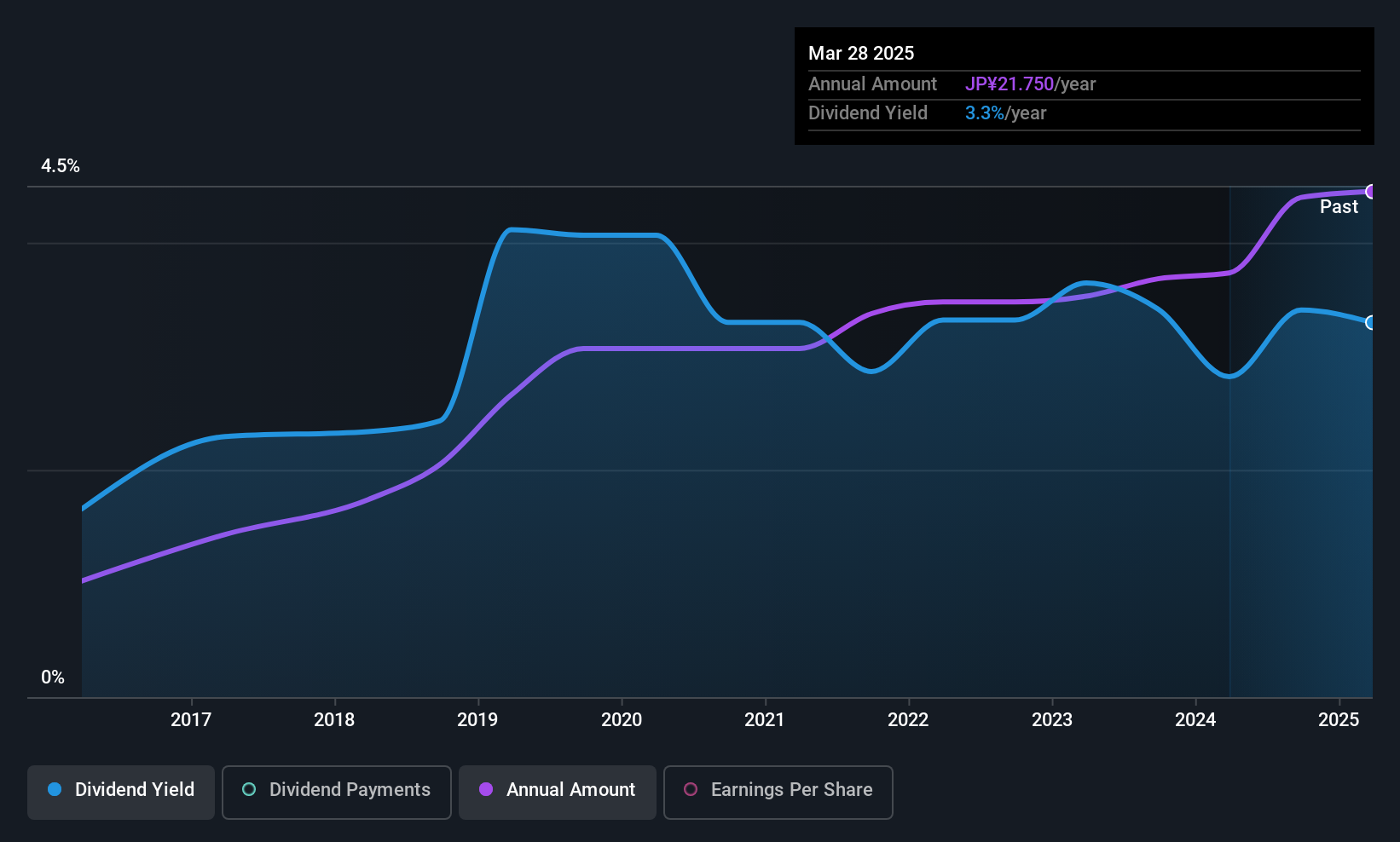Click the Past region label
1400x842 pixels.
[x=1339, y=206]
